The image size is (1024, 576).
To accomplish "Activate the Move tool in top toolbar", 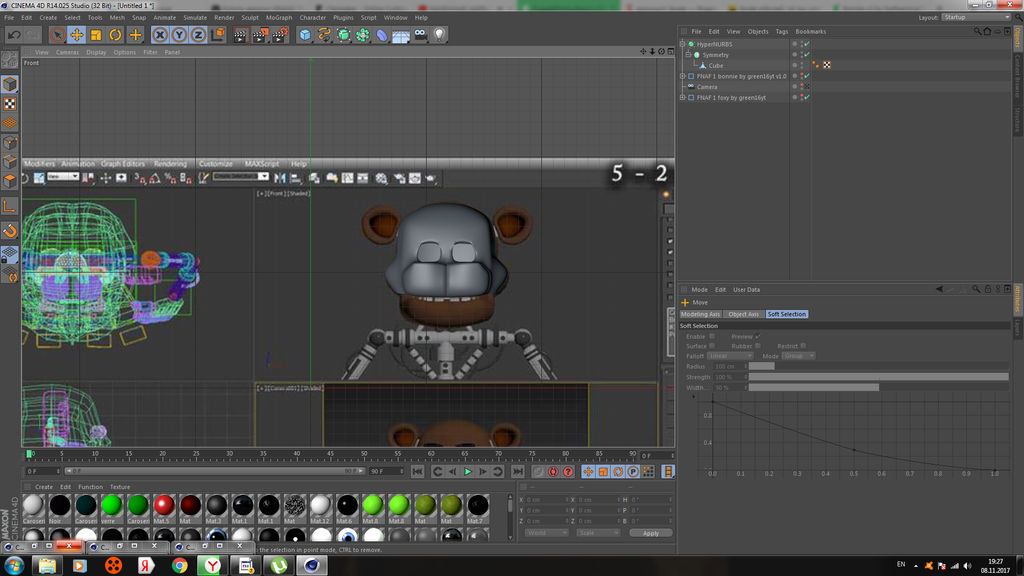I will (76, 35).
